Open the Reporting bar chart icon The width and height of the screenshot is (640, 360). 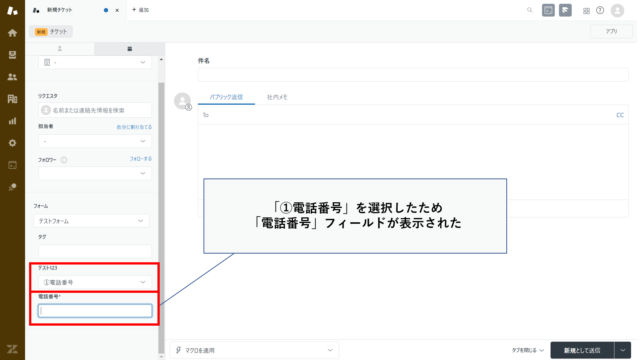click(12, 121)
